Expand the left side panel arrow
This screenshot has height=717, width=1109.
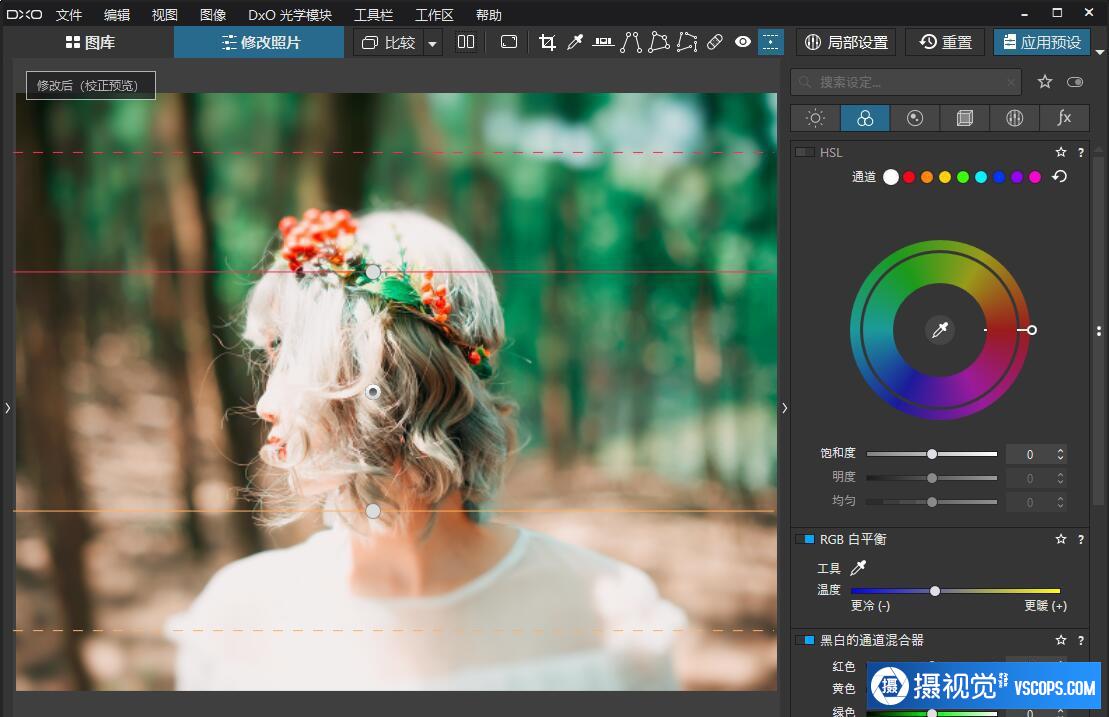pyautogui.click(x=7, y=408)
